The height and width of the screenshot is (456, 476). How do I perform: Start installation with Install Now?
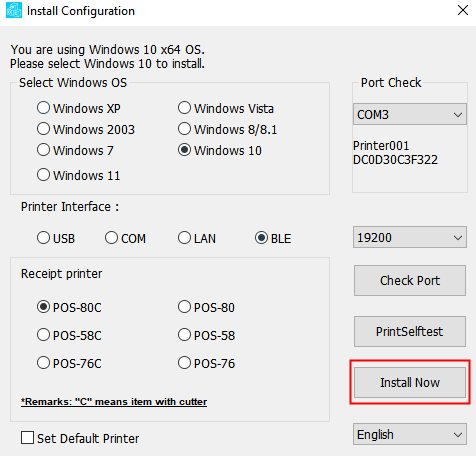coord(410,382)
